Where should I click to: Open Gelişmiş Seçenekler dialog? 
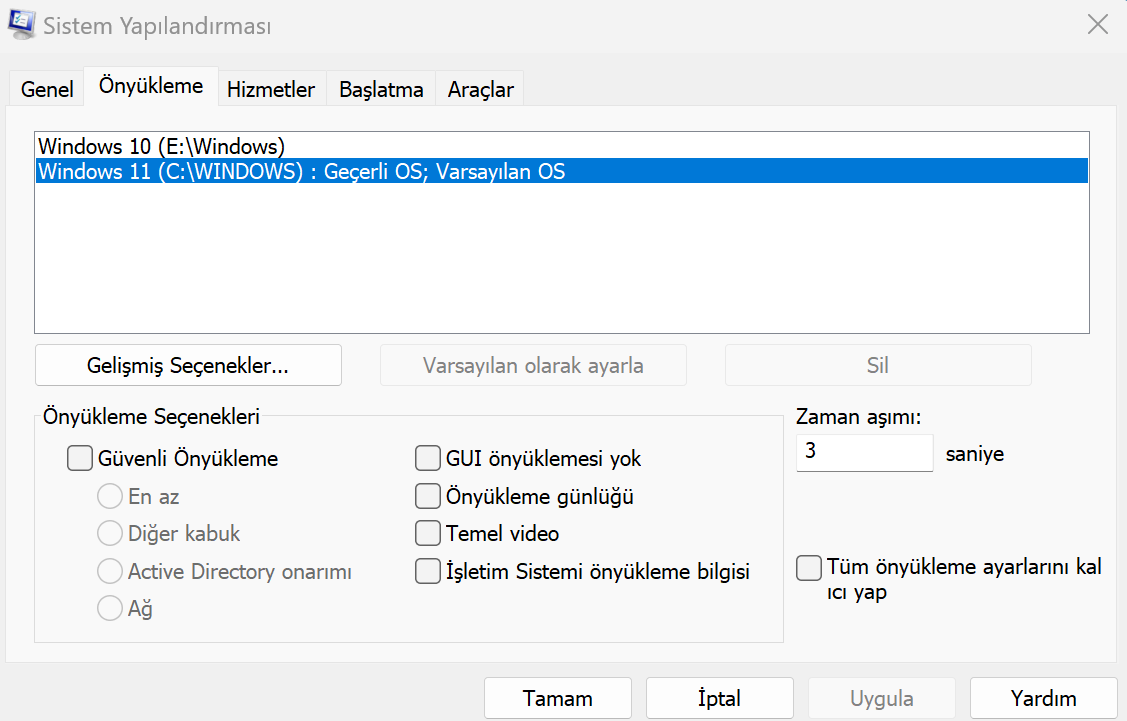188,365
